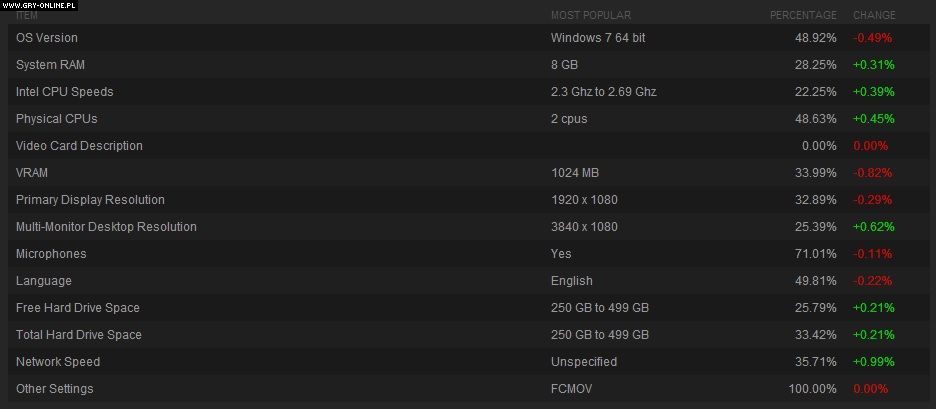Expand the Language row
The image size is (936, 409).
click(42, 281)
